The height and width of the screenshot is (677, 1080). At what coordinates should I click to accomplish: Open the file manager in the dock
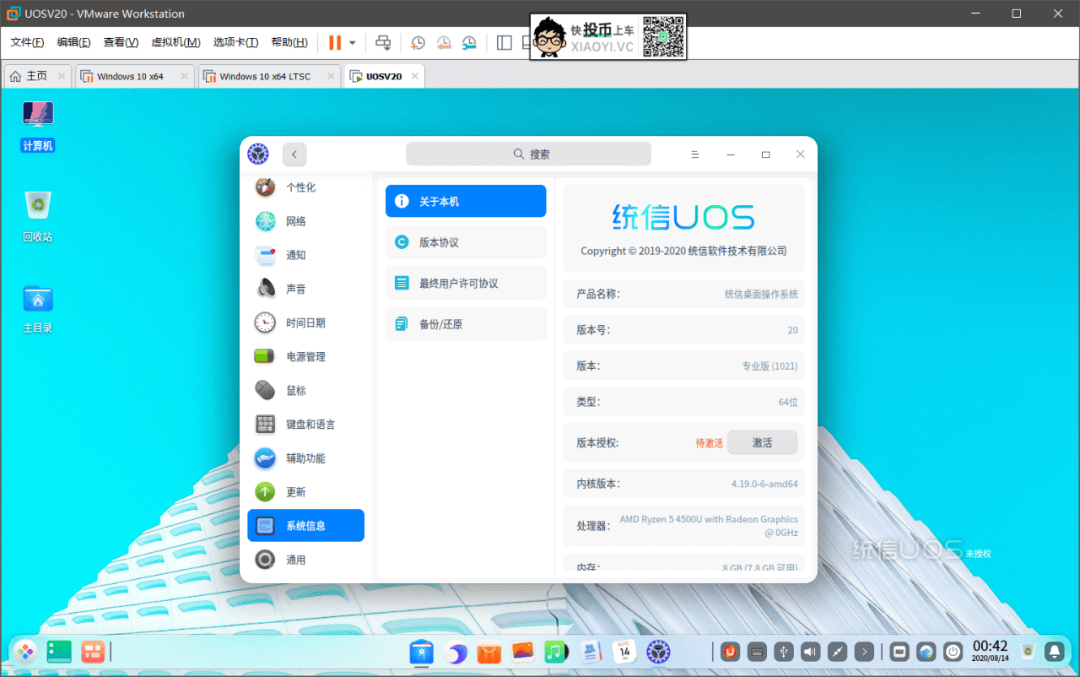[422, 652]
